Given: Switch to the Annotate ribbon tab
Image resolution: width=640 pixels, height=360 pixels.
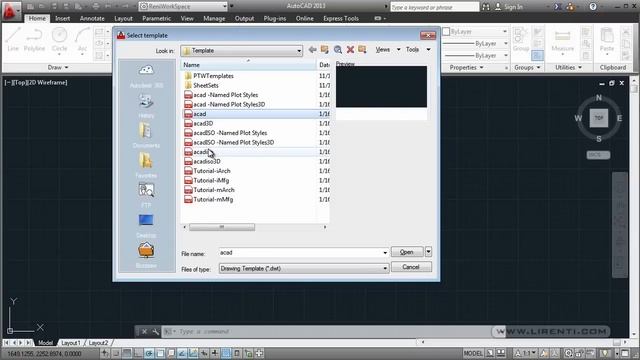Looking at the screenshot, I should tap(92, 18).
